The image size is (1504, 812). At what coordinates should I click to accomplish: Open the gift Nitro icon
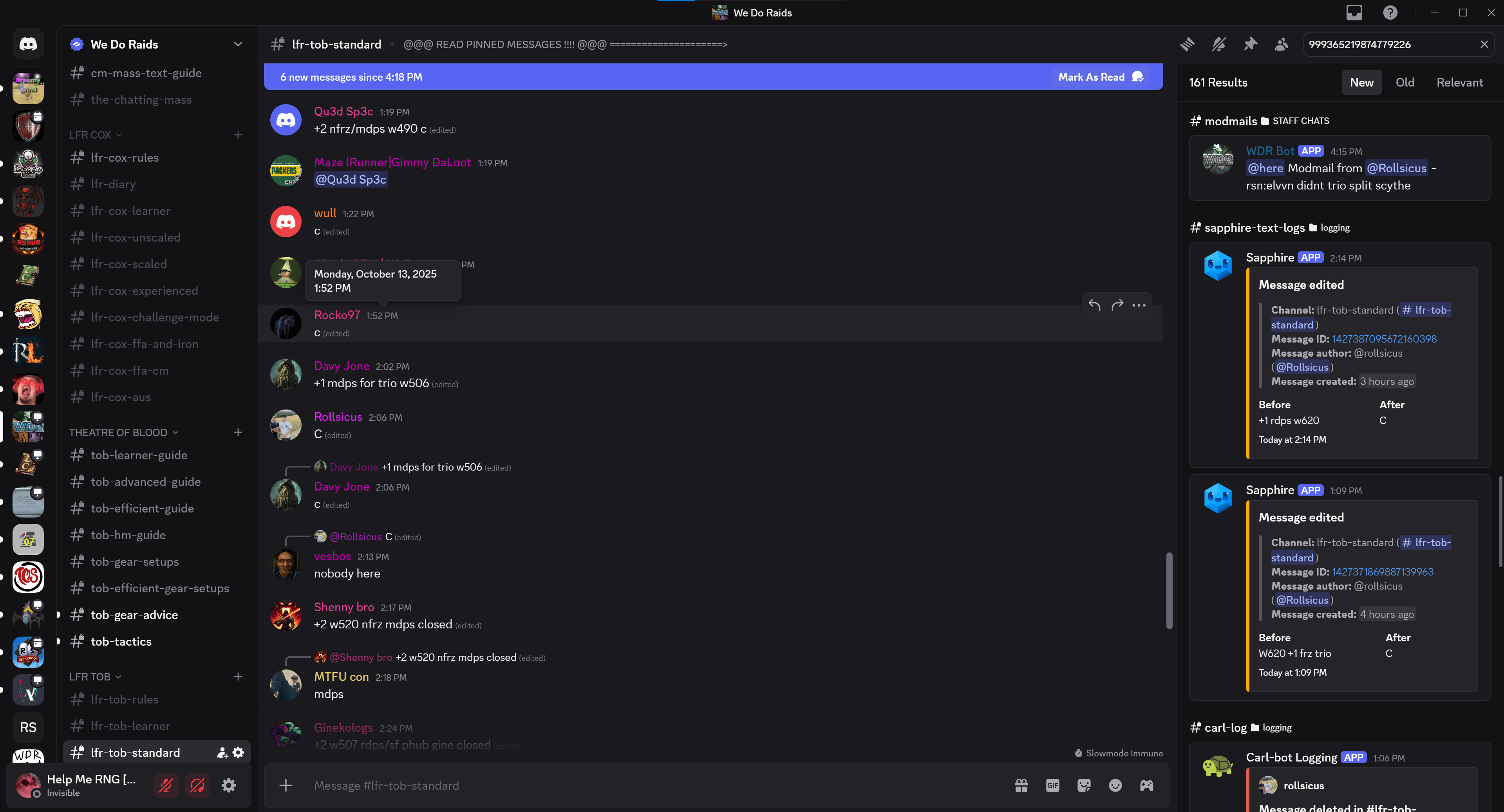coord(1021,785)
